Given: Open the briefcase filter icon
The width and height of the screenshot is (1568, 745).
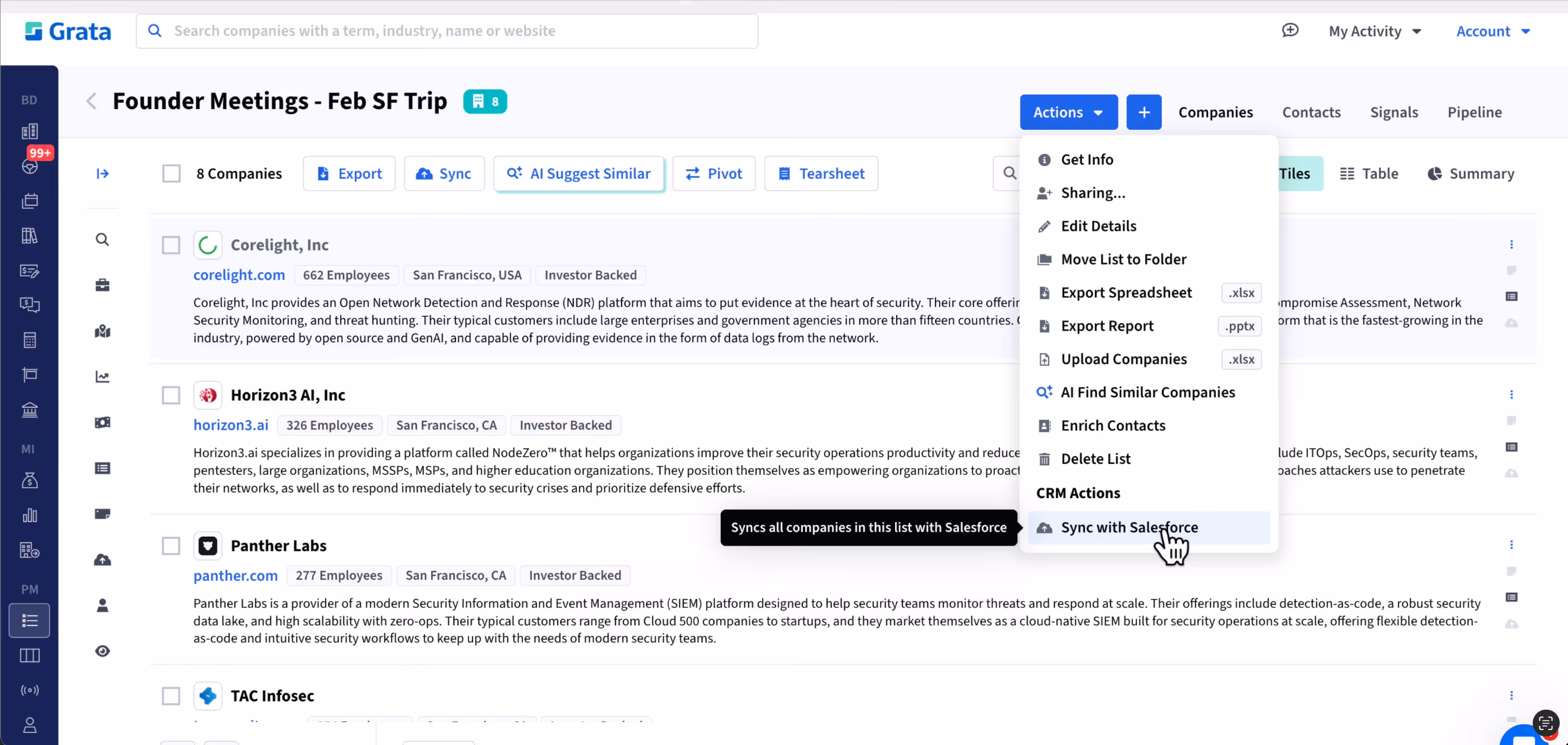Looking at the screenshot, I should point(102,285).
